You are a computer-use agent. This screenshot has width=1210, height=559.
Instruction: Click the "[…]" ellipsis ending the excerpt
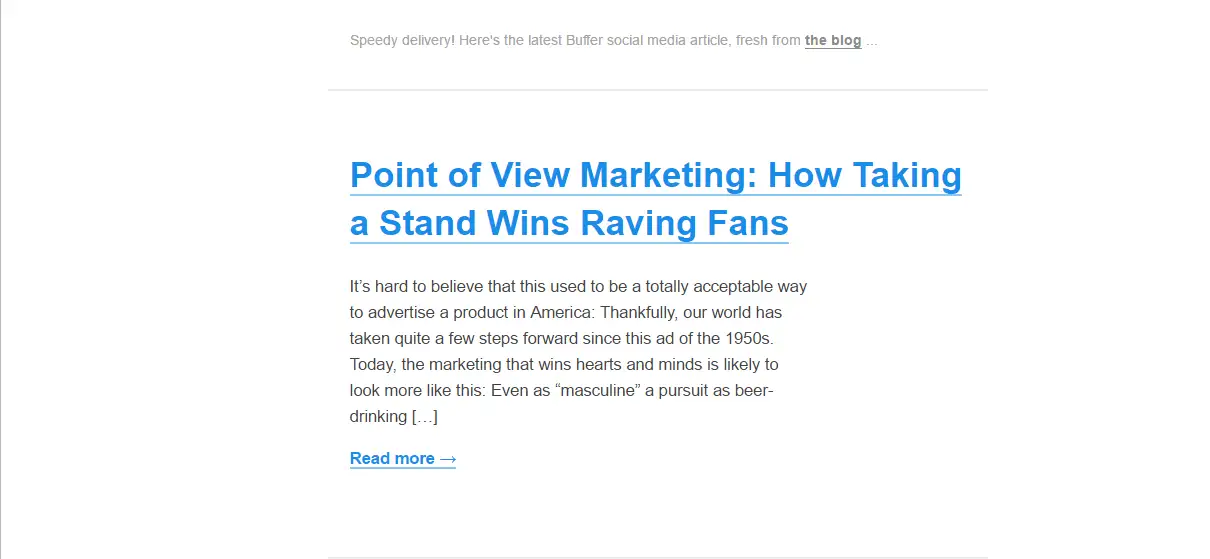coord(424,416)
